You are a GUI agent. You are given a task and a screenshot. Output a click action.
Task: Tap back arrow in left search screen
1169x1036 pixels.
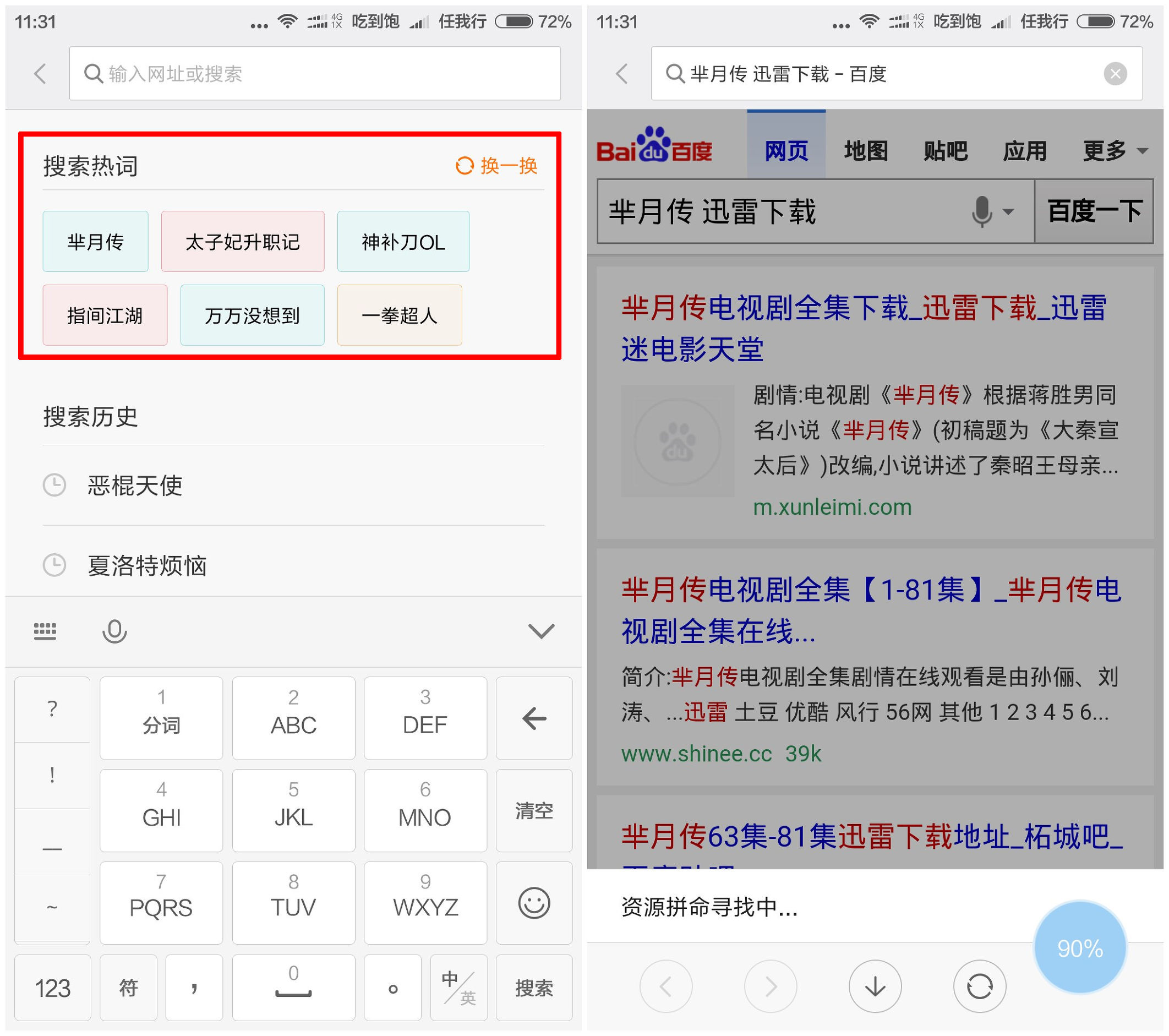[40, 74]
